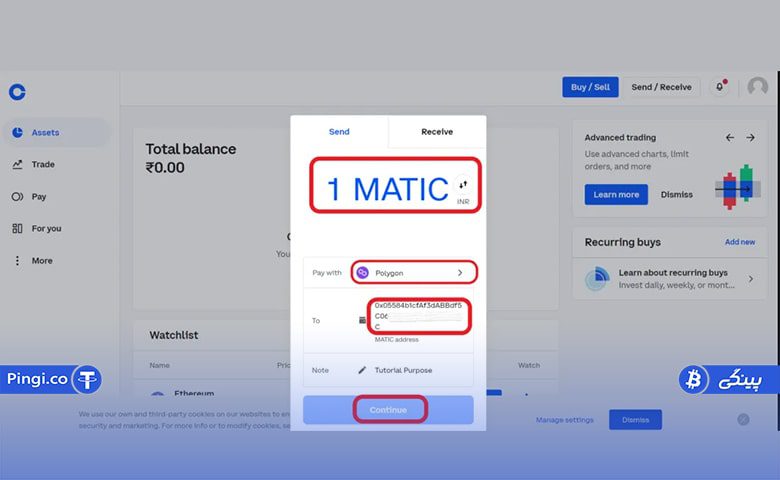The image size is (780, 480).
Task: Click the MATIC recipient address field
Action: pyautogui.click(x=418, y=316)
